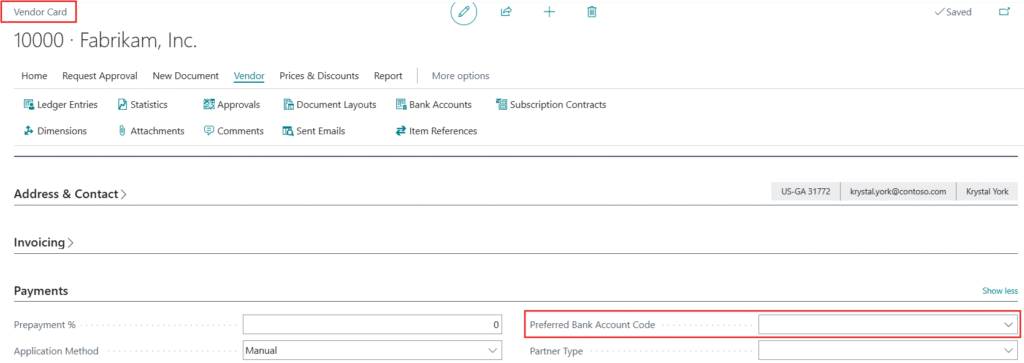1024x363 pixels.
Task: Click the Saved status indicator
Action: (x=953, y=12)
